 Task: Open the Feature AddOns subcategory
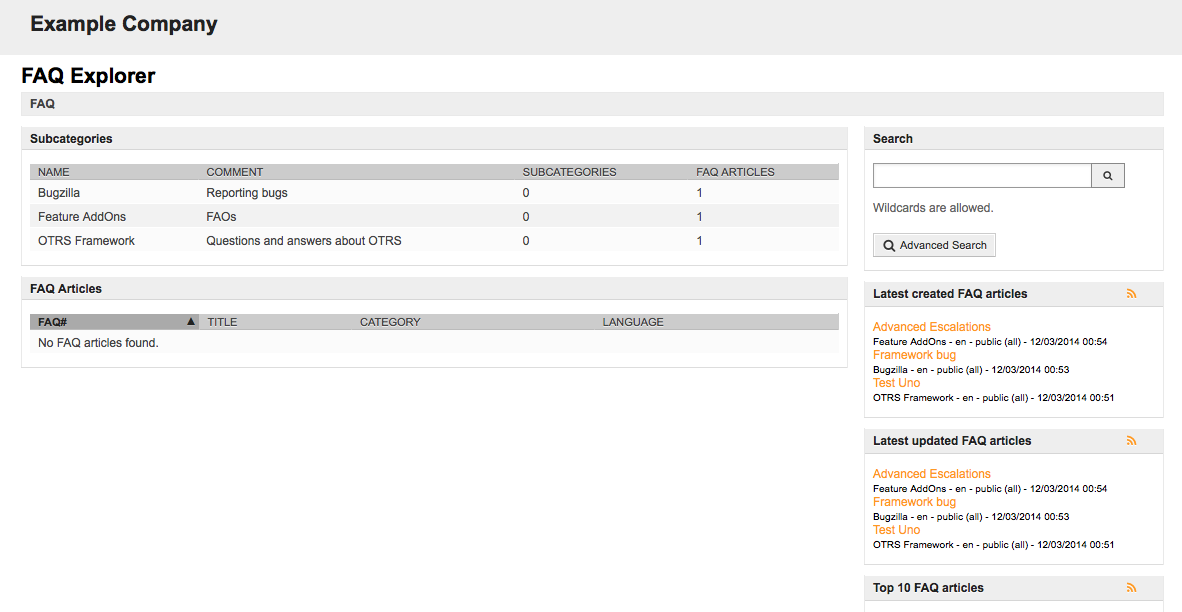[x=74, y=216]
